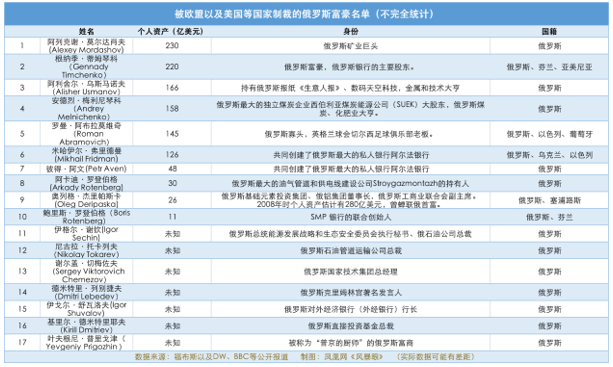
Task: Click nationality cell 俄罗斯、芬兰
Action: [549, 217]
